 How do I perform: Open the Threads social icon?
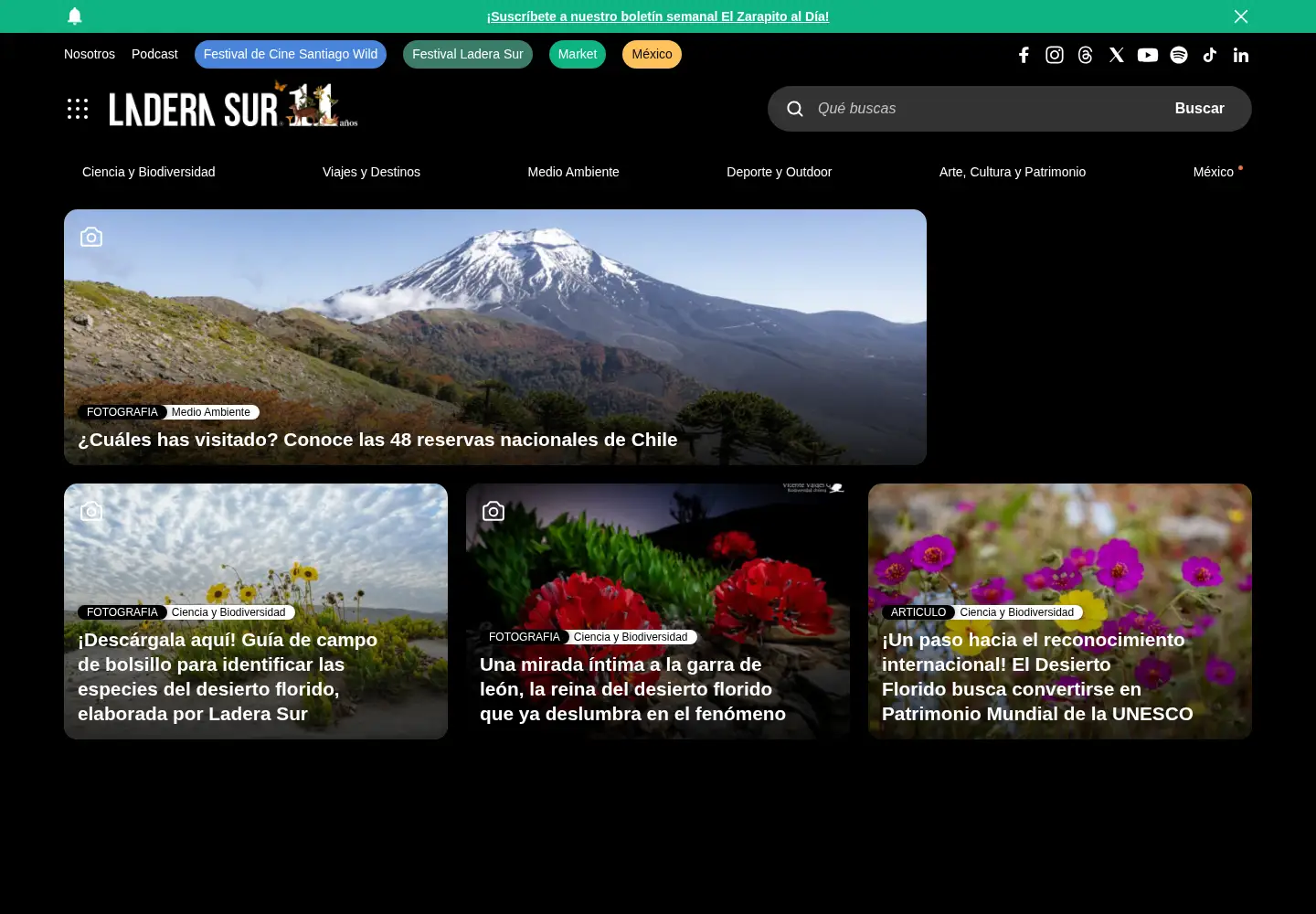tap(1086, 55)
